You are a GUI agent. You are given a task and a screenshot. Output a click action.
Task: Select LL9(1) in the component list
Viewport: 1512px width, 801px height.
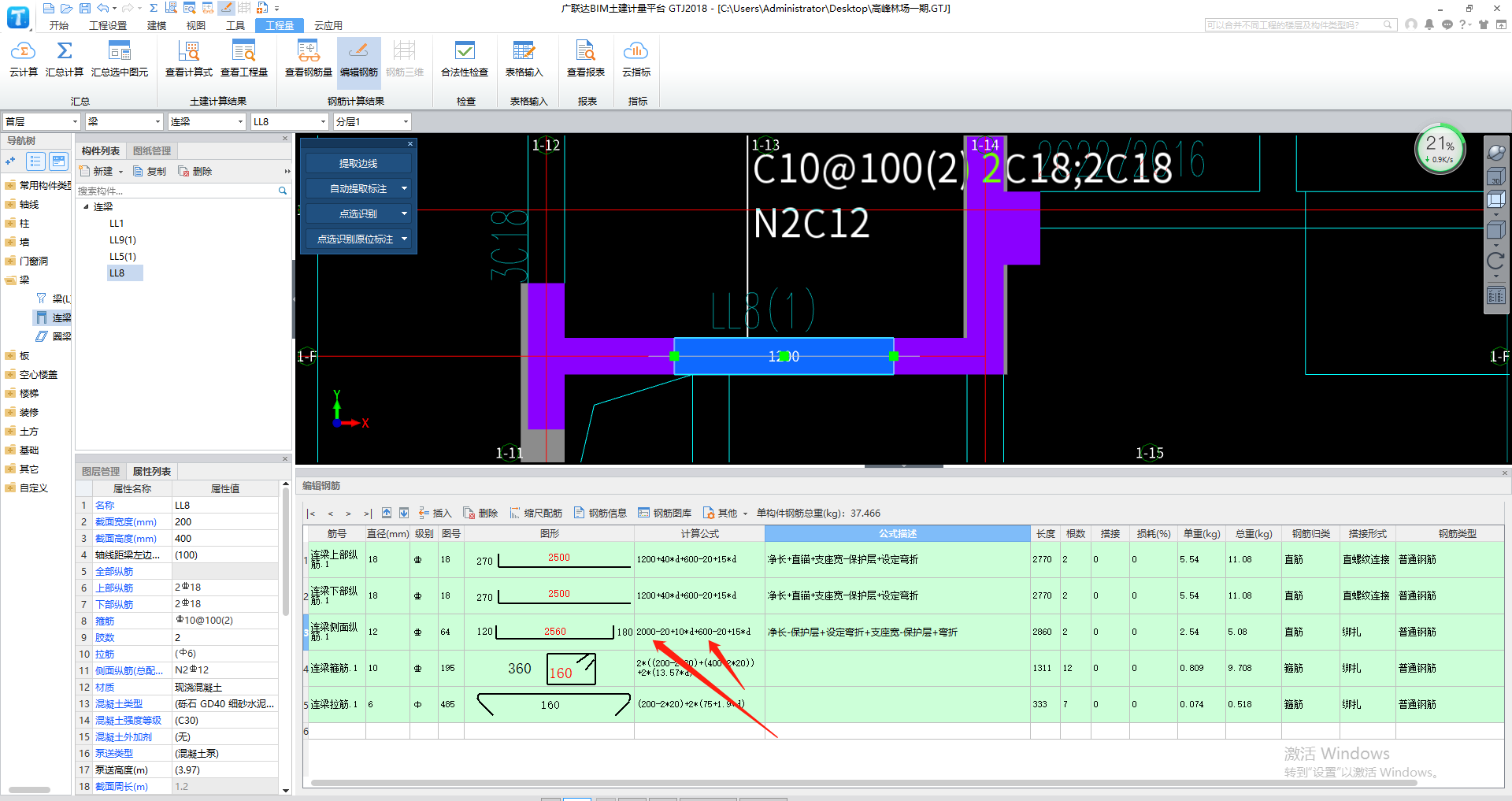tap(123, 239)
